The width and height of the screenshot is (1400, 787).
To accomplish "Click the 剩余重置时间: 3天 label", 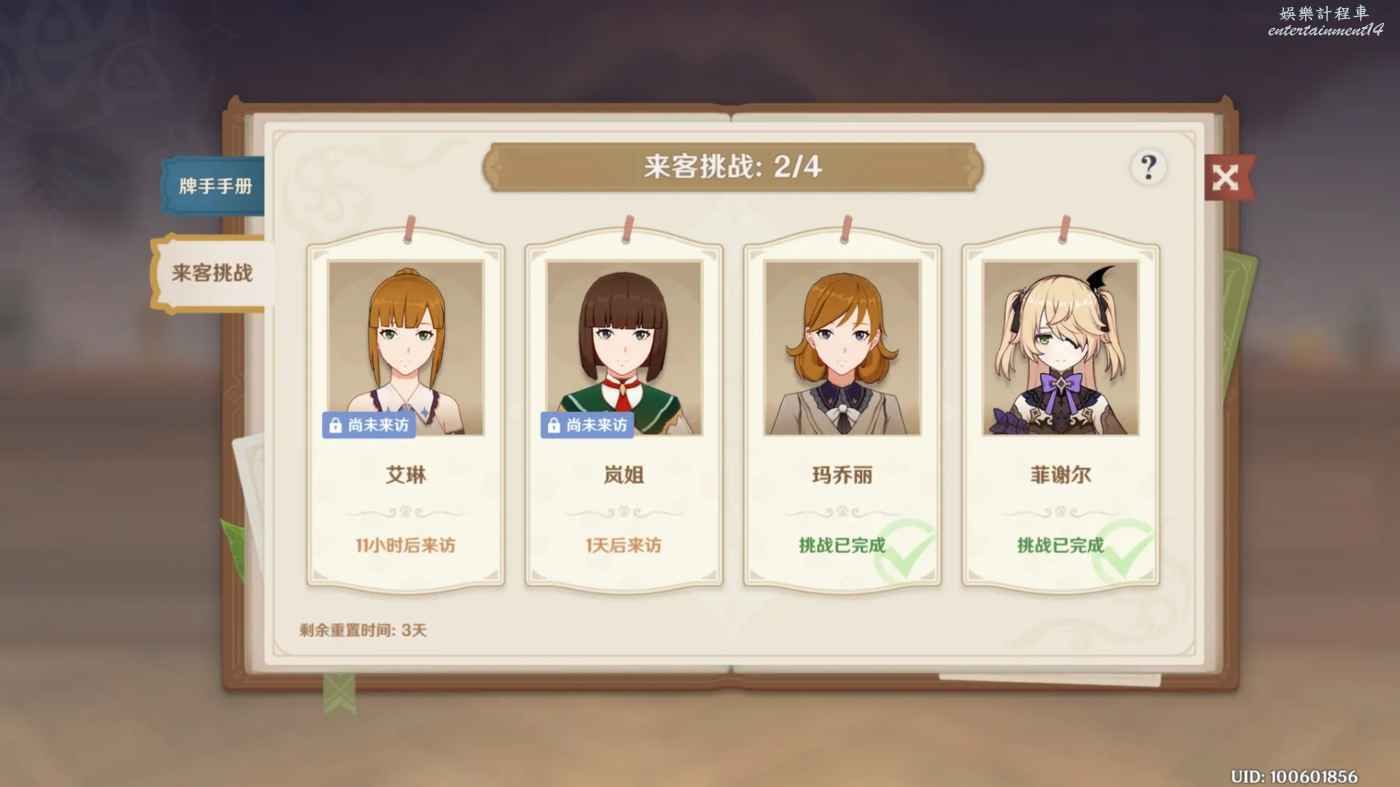I will [363, 631].
